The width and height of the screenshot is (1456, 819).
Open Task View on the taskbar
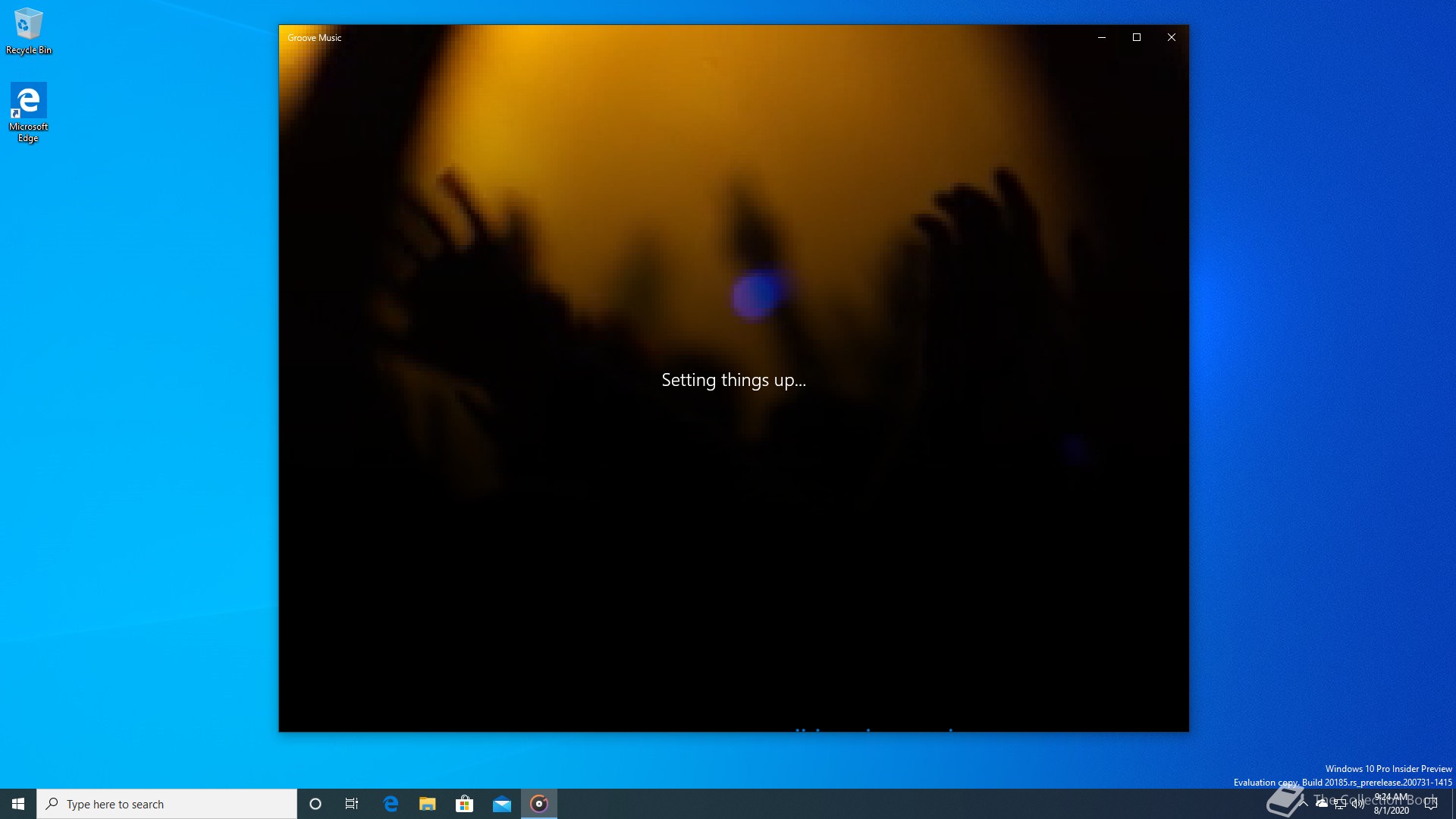[352, 804]
